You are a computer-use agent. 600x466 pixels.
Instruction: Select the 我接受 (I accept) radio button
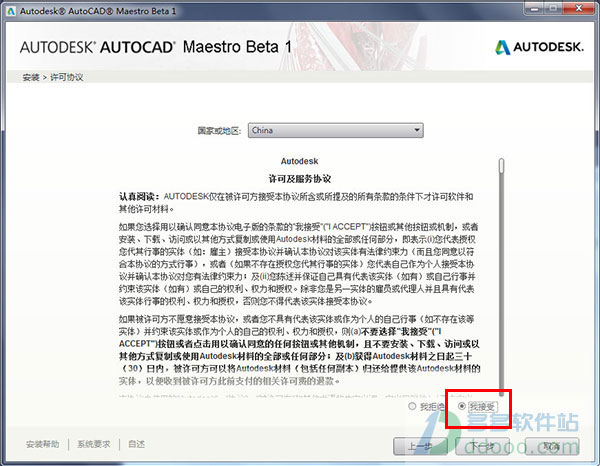point(462,406)
